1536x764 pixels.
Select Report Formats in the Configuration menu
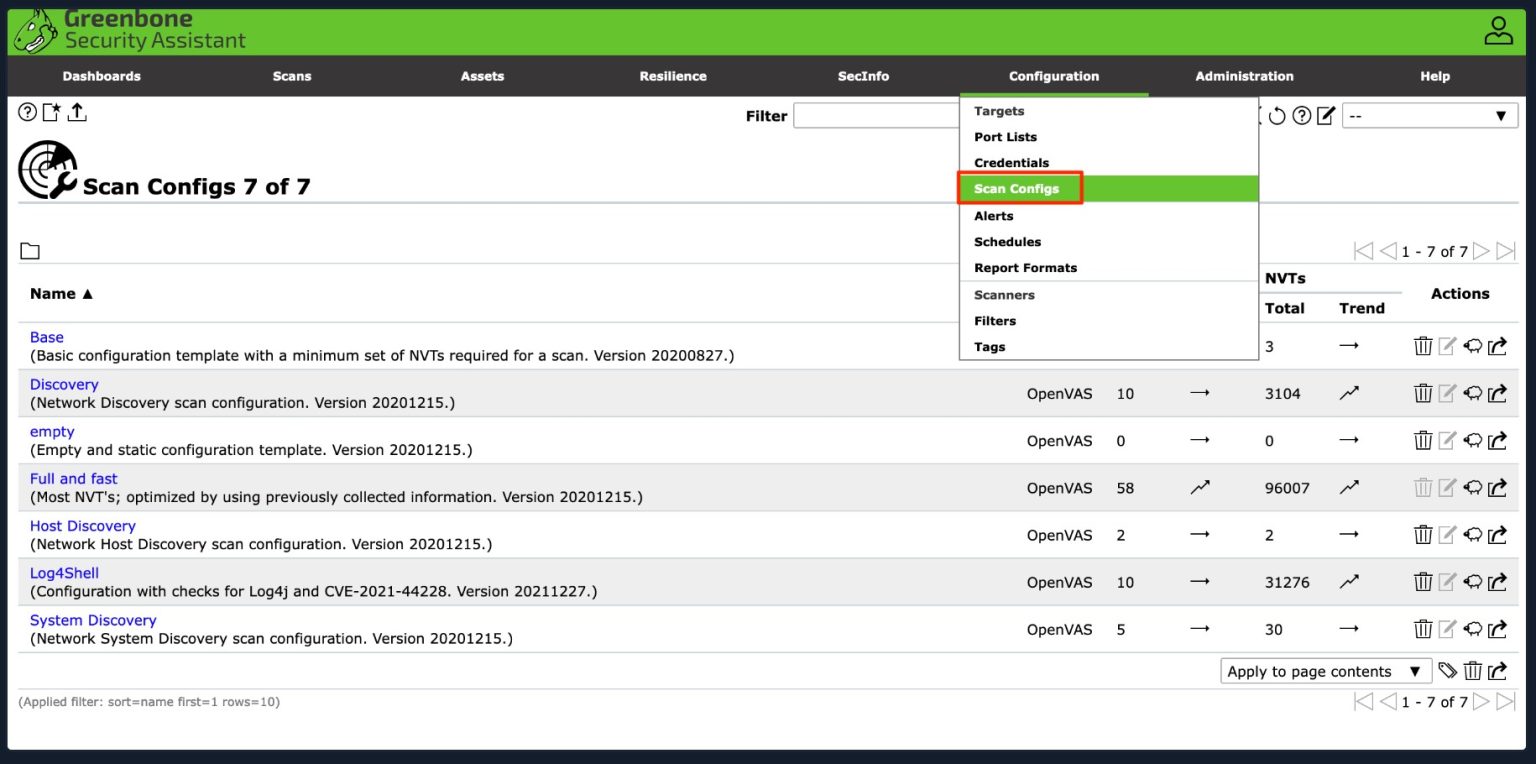click(x=1108, y=268)
